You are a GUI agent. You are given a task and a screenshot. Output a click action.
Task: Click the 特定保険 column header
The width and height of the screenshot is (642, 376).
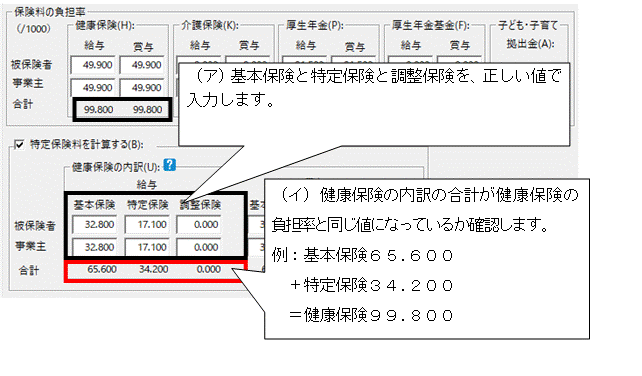coord(147,205)
